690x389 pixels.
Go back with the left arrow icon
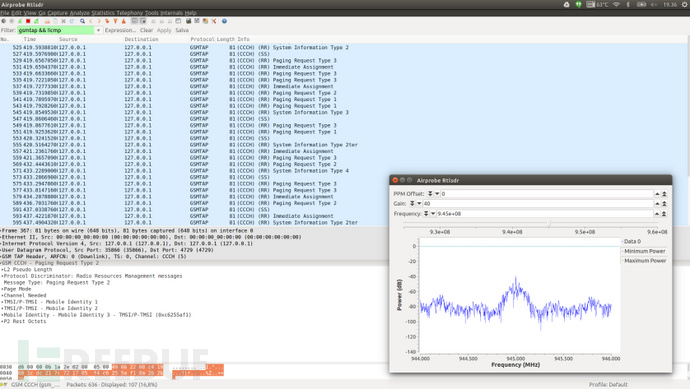click(x=91, y=21)
